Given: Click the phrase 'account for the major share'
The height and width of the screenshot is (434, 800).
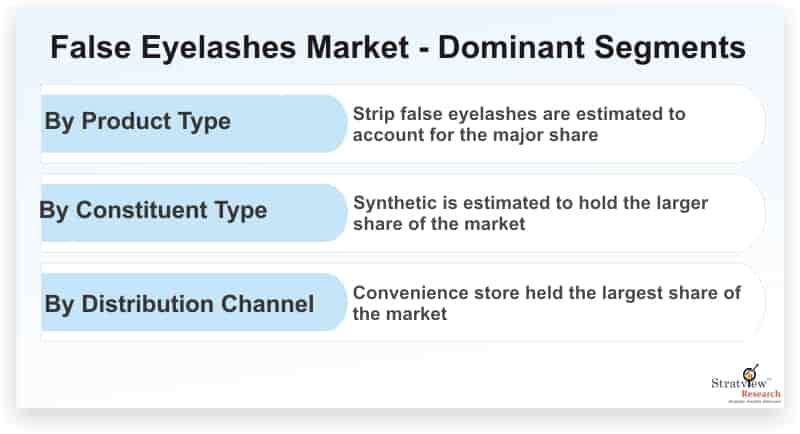Looking at the screenshot, I should (x=475, y=135).
